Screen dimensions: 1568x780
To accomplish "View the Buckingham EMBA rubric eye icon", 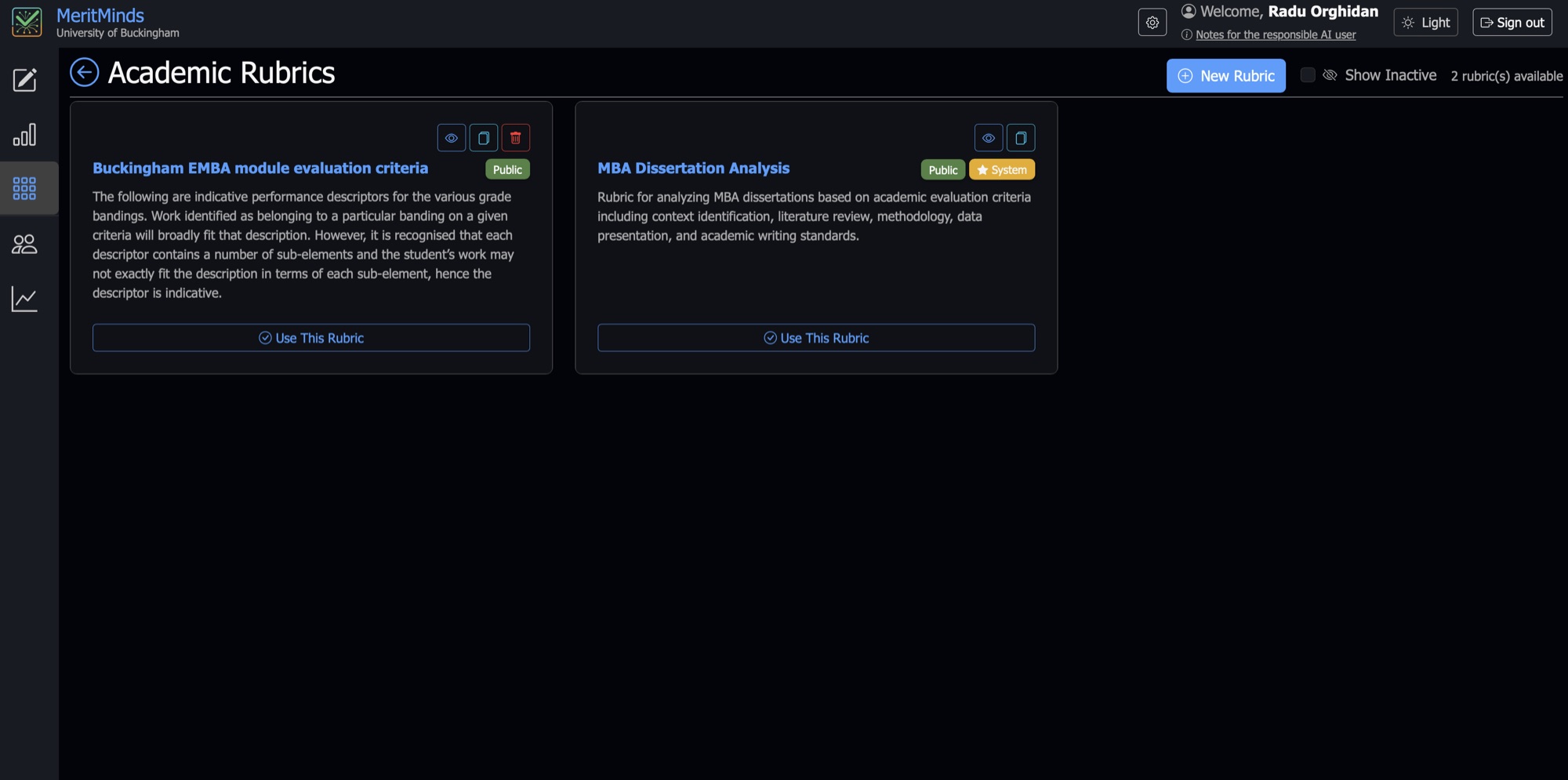I will 452,138.
